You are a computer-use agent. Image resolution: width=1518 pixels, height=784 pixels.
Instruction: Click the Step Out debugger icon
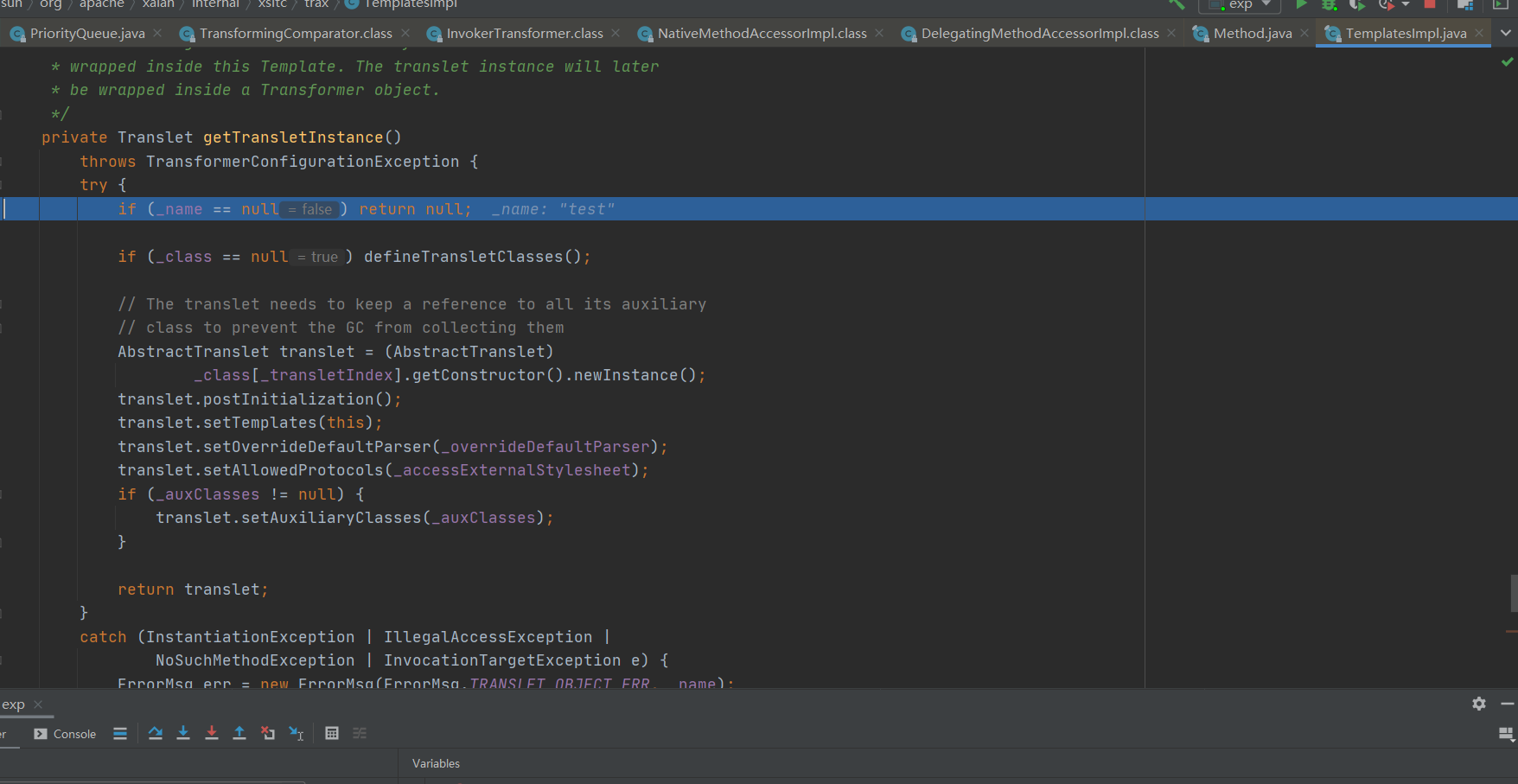[239, 733]
